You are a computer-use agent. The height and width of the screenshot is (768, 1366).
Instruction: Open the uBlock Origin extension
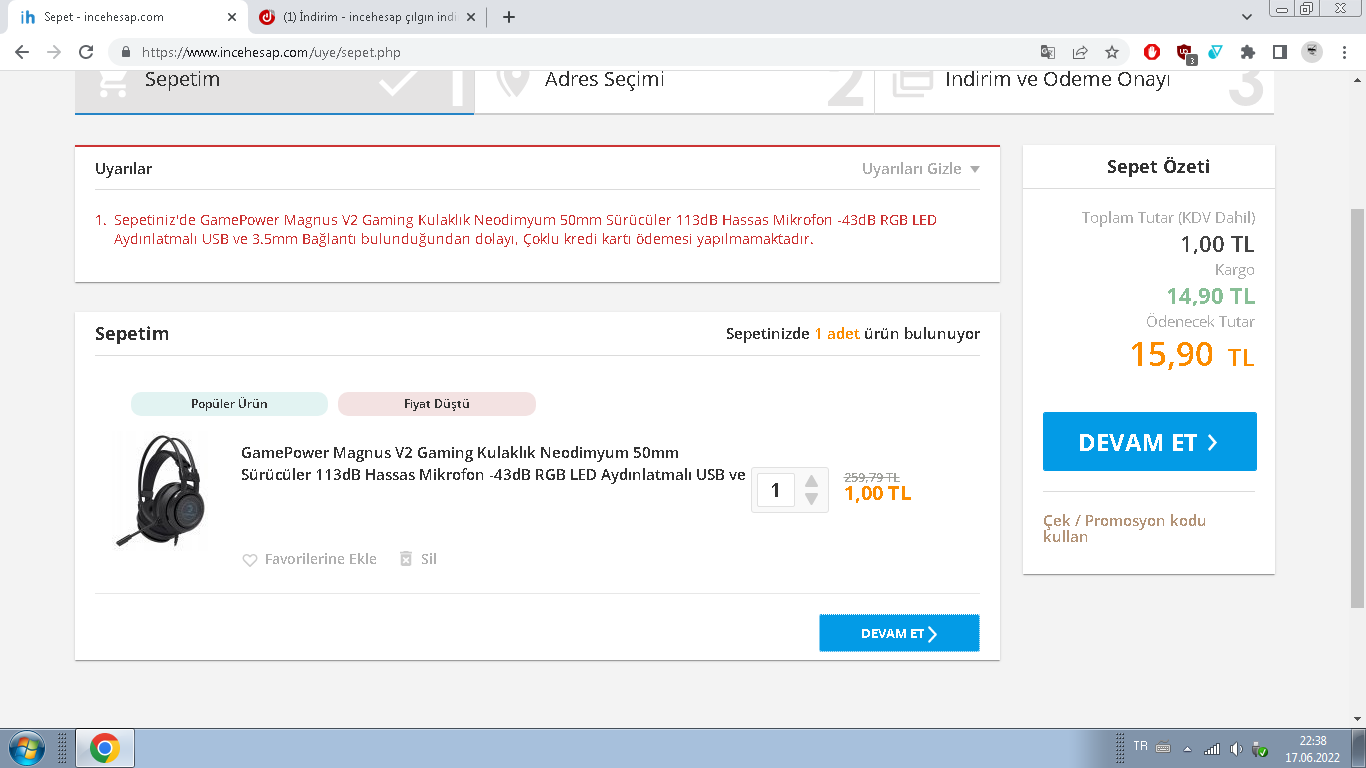pos(1185,53)
